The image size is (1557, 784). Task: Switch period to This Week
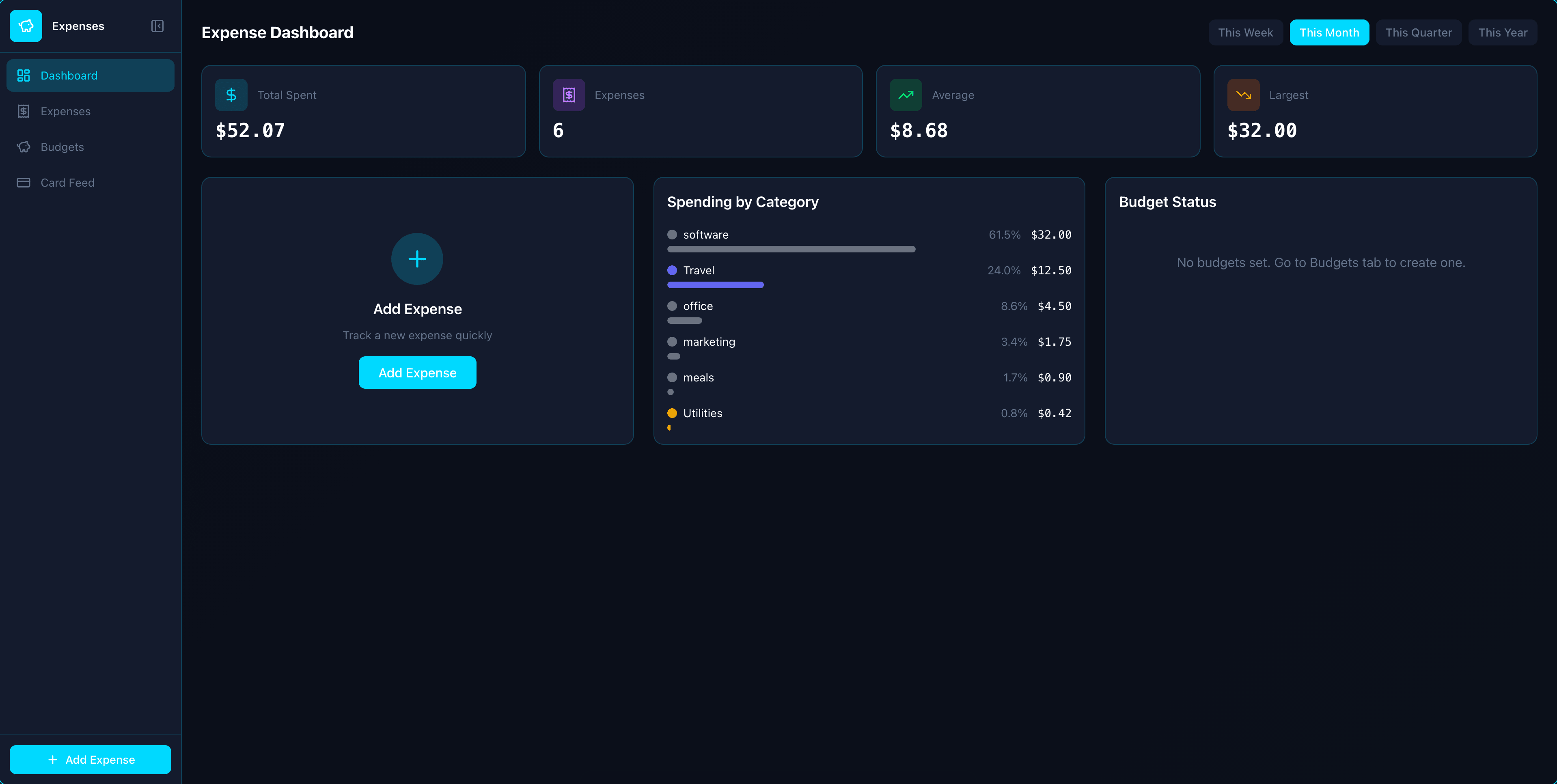1245,32
